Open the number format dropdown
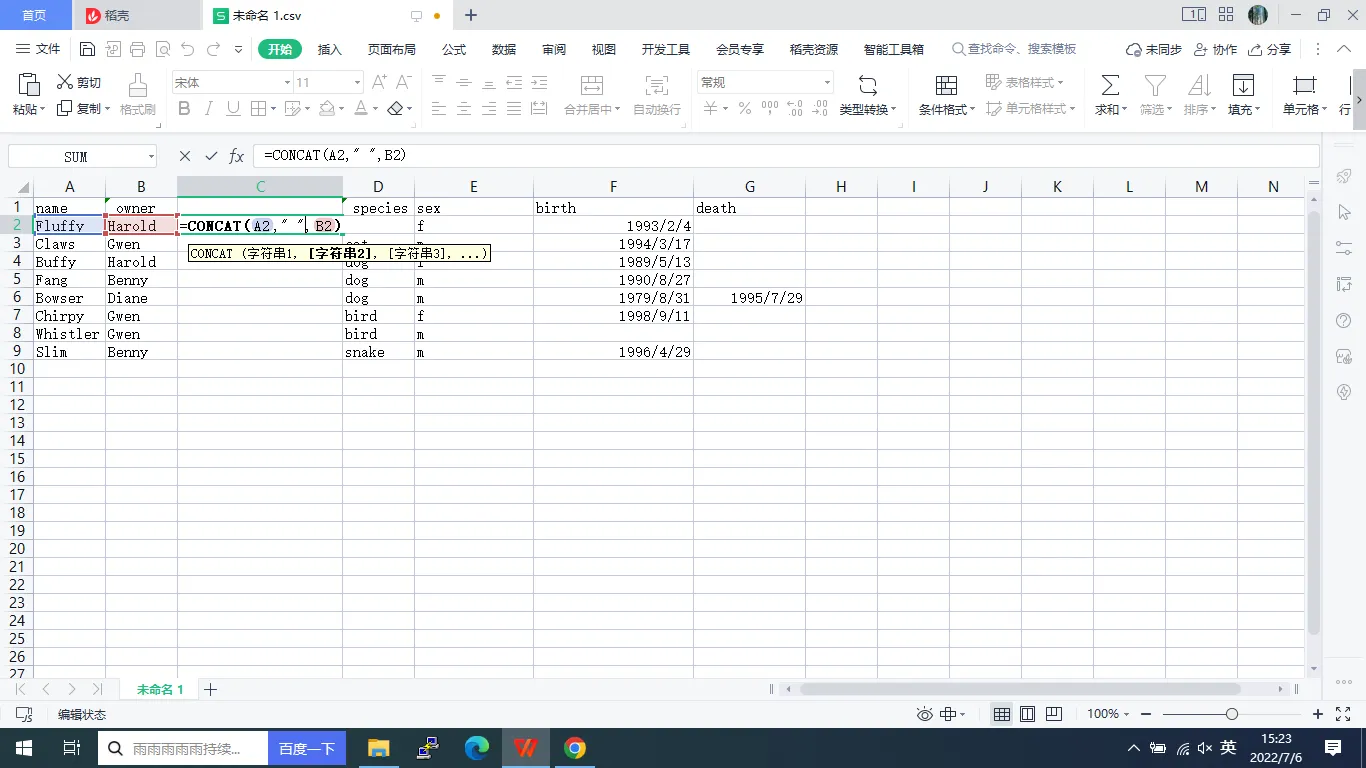This screenshot has width=1366, height=768. point(827,82)
